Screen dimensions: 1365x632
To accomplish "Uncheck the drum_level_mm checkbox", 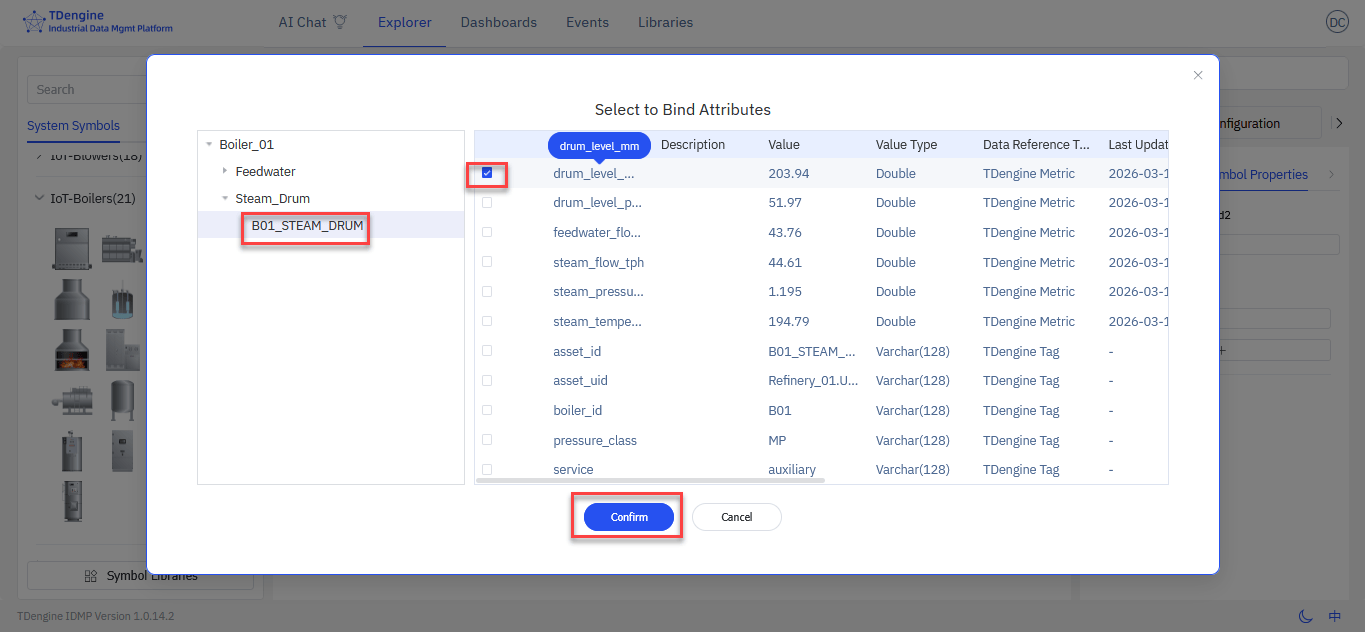I will 487,173.
